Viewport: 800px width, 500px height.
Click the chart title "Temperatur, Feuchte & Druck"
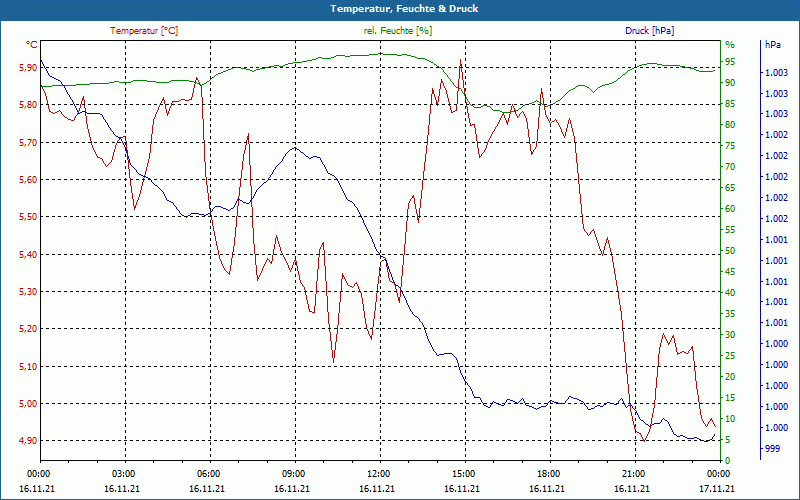coord(404,9)
